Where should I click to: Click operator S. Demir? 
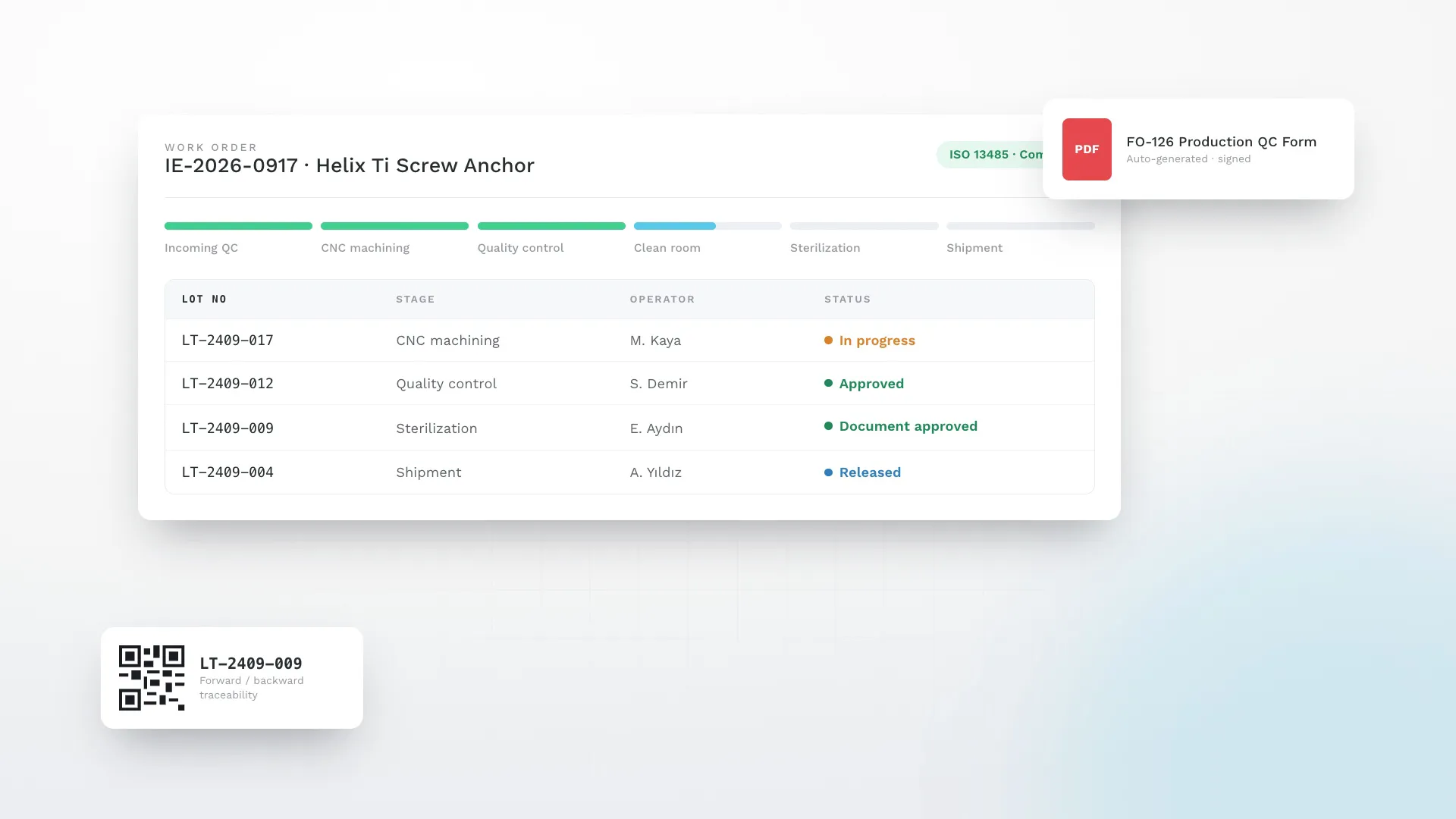pyautogui.click(x=659, y=384)
